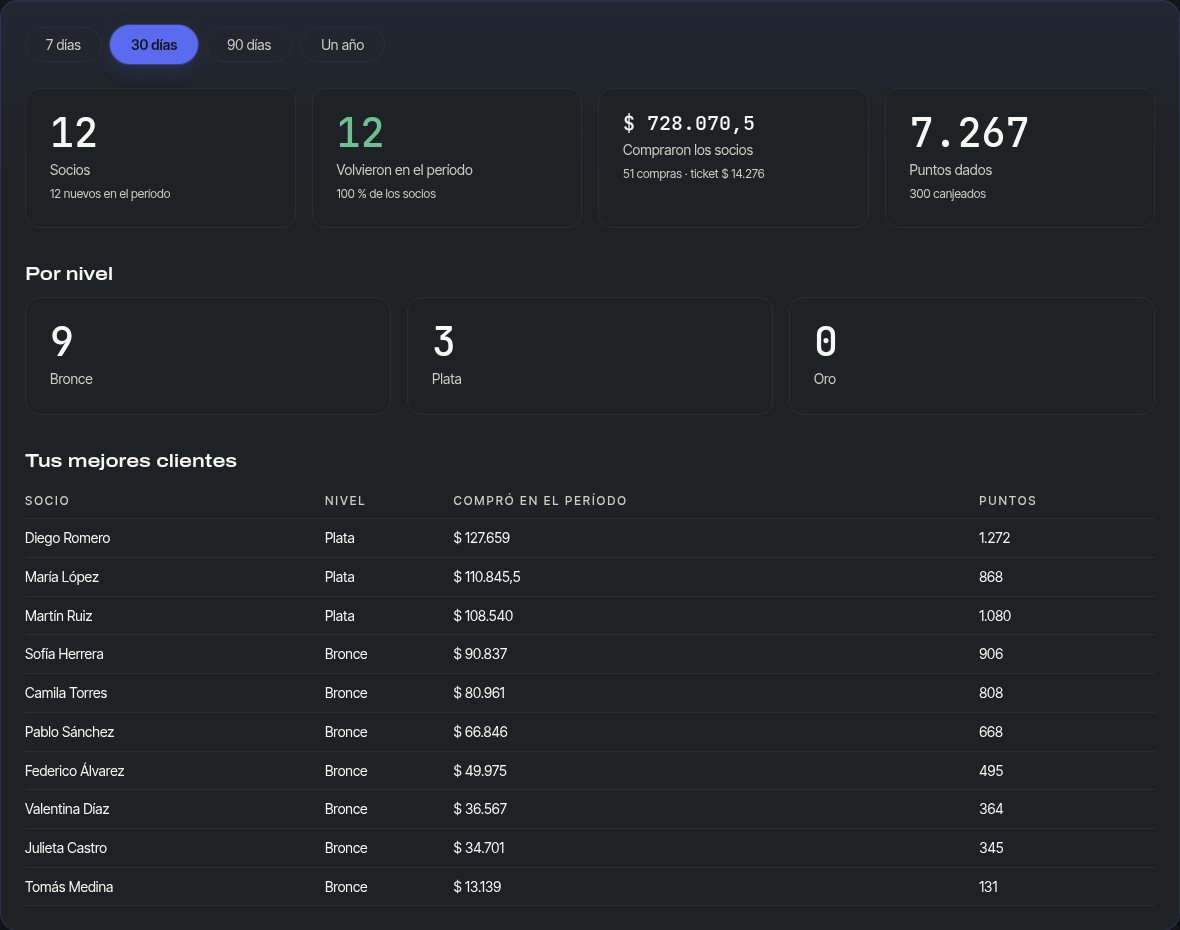Sort by Compró en el período header
This screenshot has width=1180, height=930.
click(x=540, y=501)
